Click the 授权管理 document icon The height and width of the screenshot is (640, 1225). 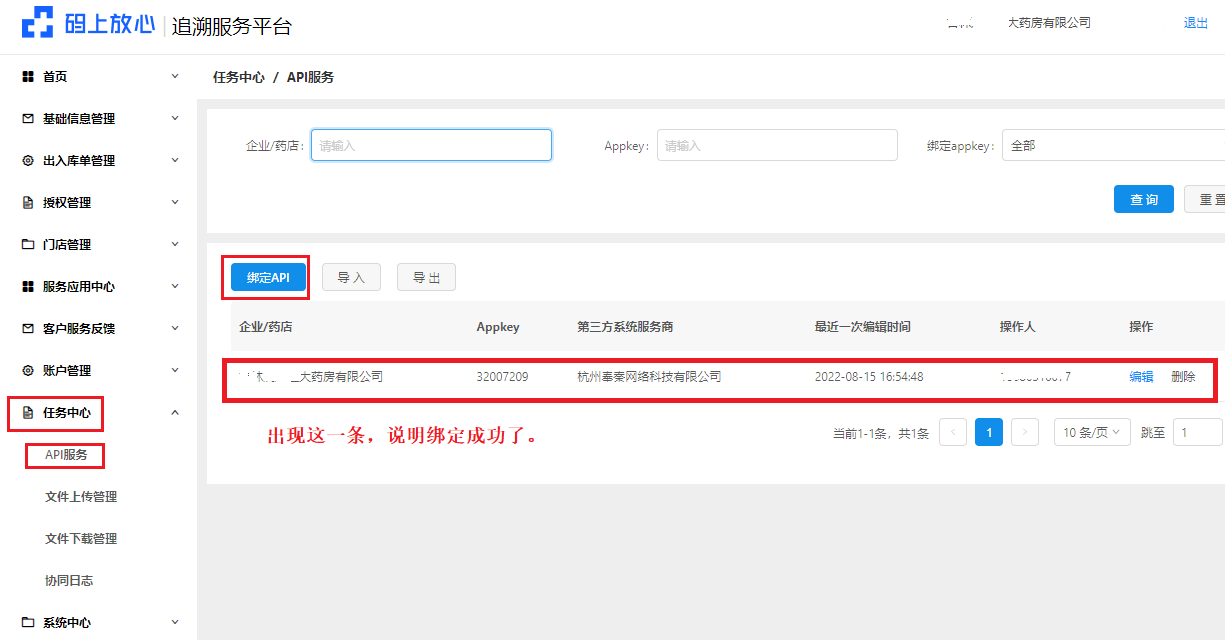28,203
